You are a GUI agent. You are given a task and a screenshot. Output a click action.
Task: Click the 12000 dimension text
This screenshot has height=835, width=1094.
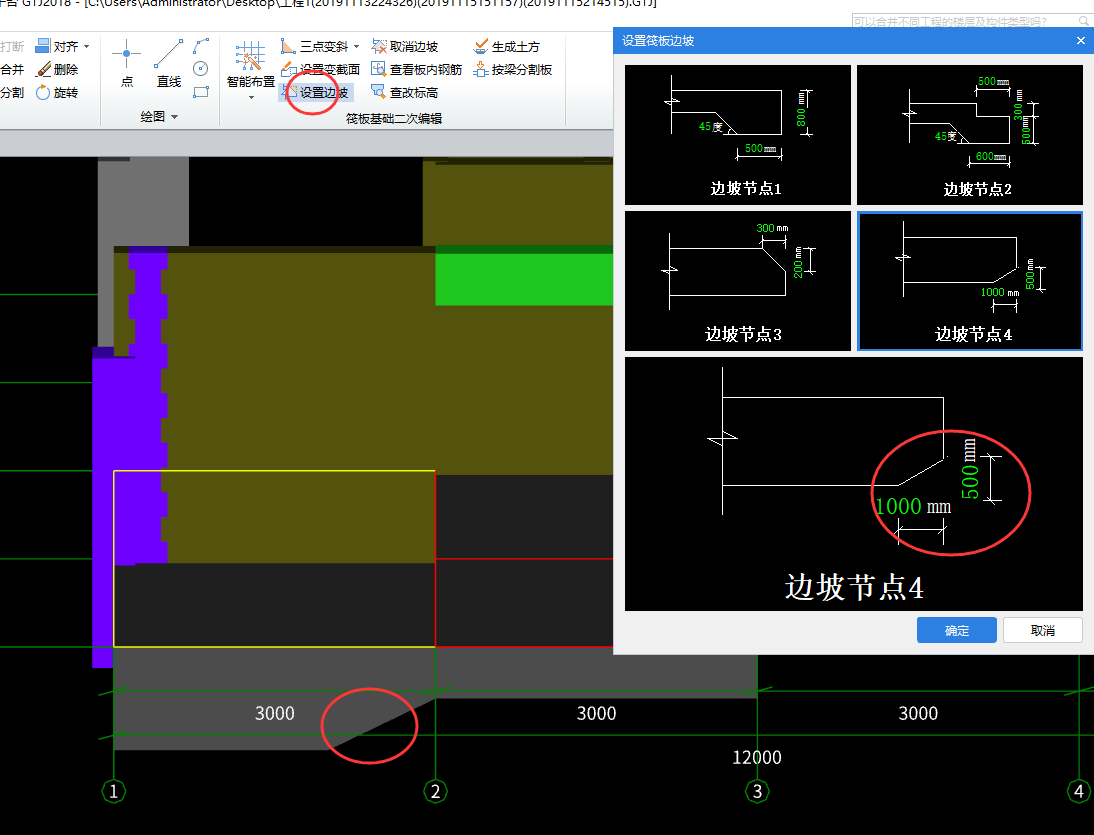[756, 757]
